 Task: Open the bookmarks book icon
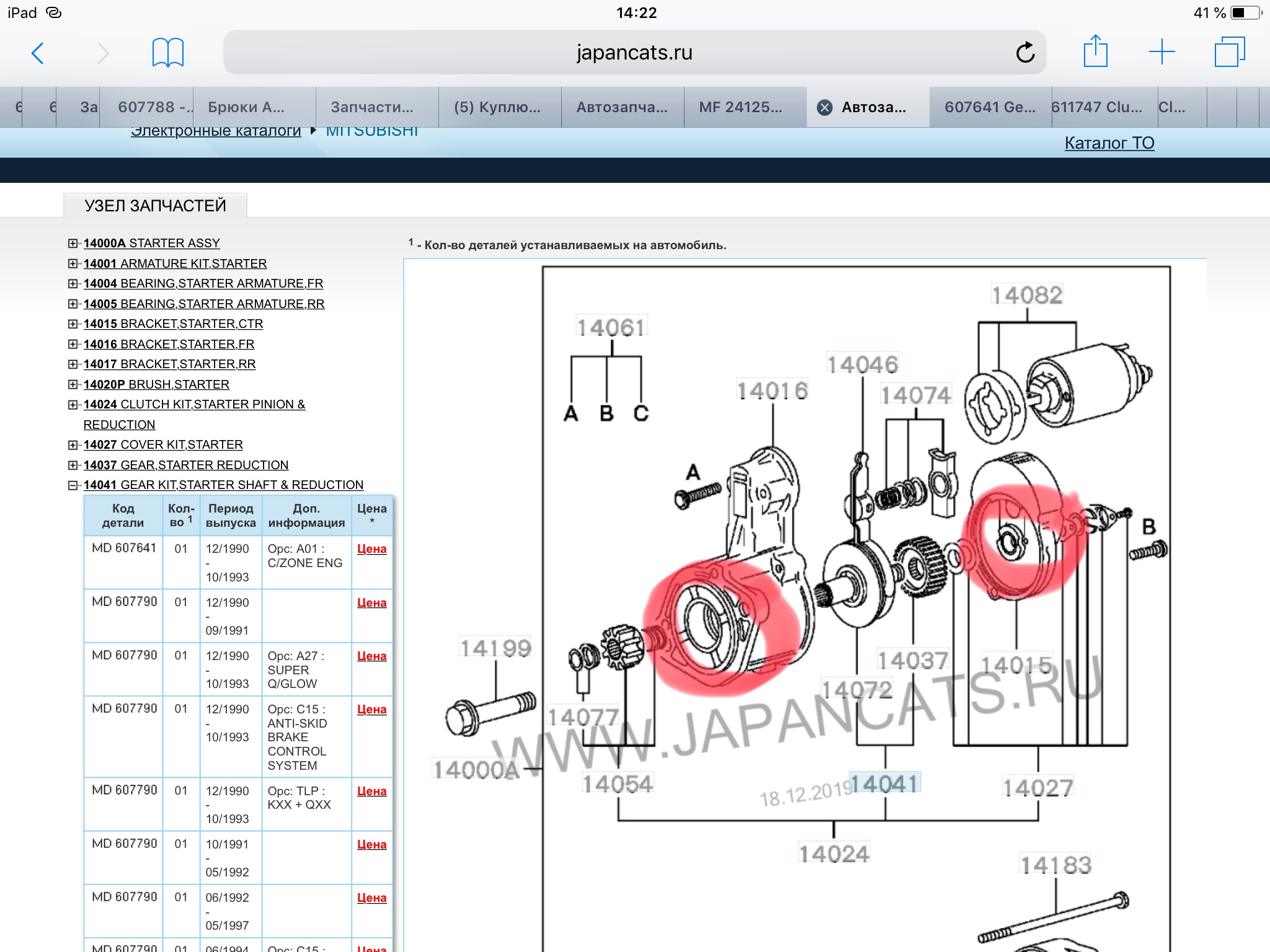point(167,53)
